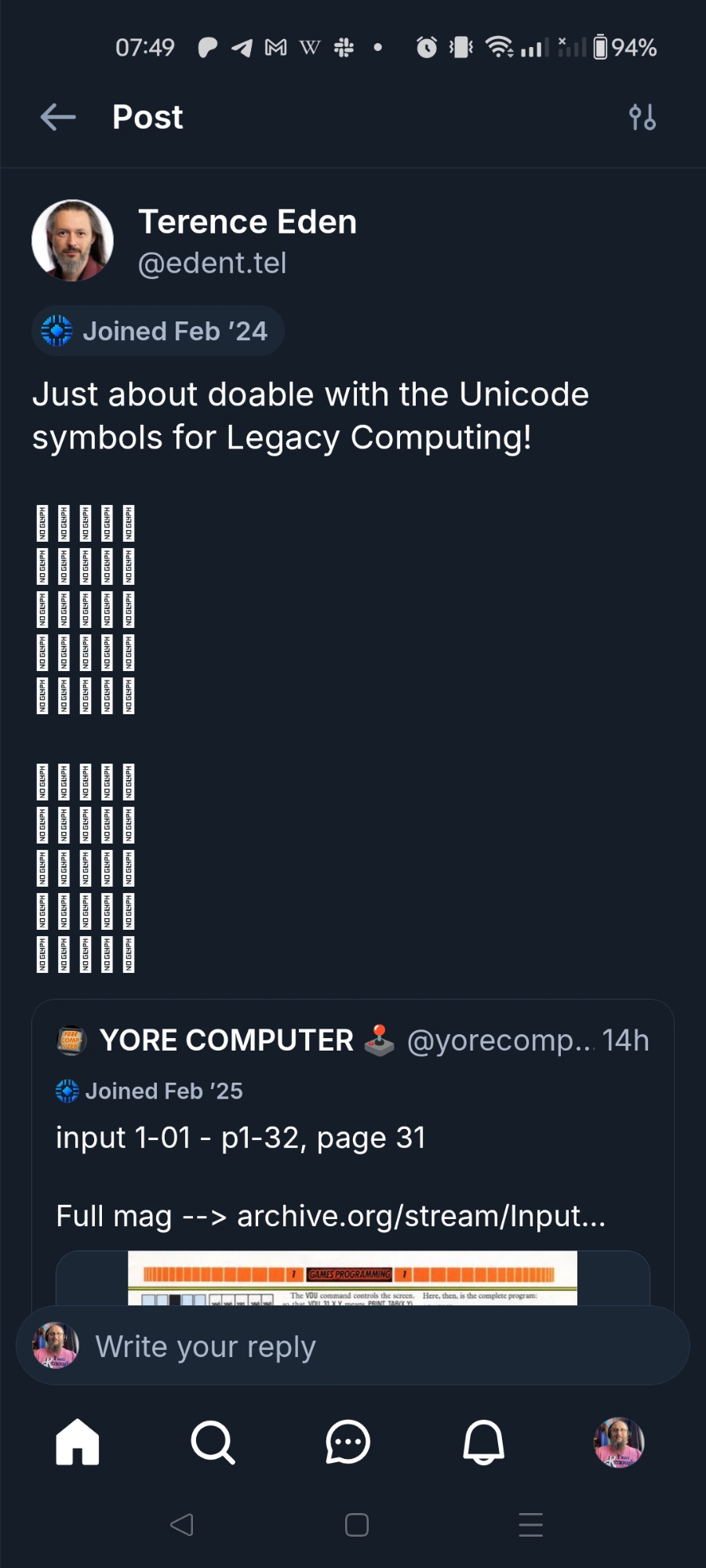
Task: Tap the Write your reply field
Action: [353, 1346]
